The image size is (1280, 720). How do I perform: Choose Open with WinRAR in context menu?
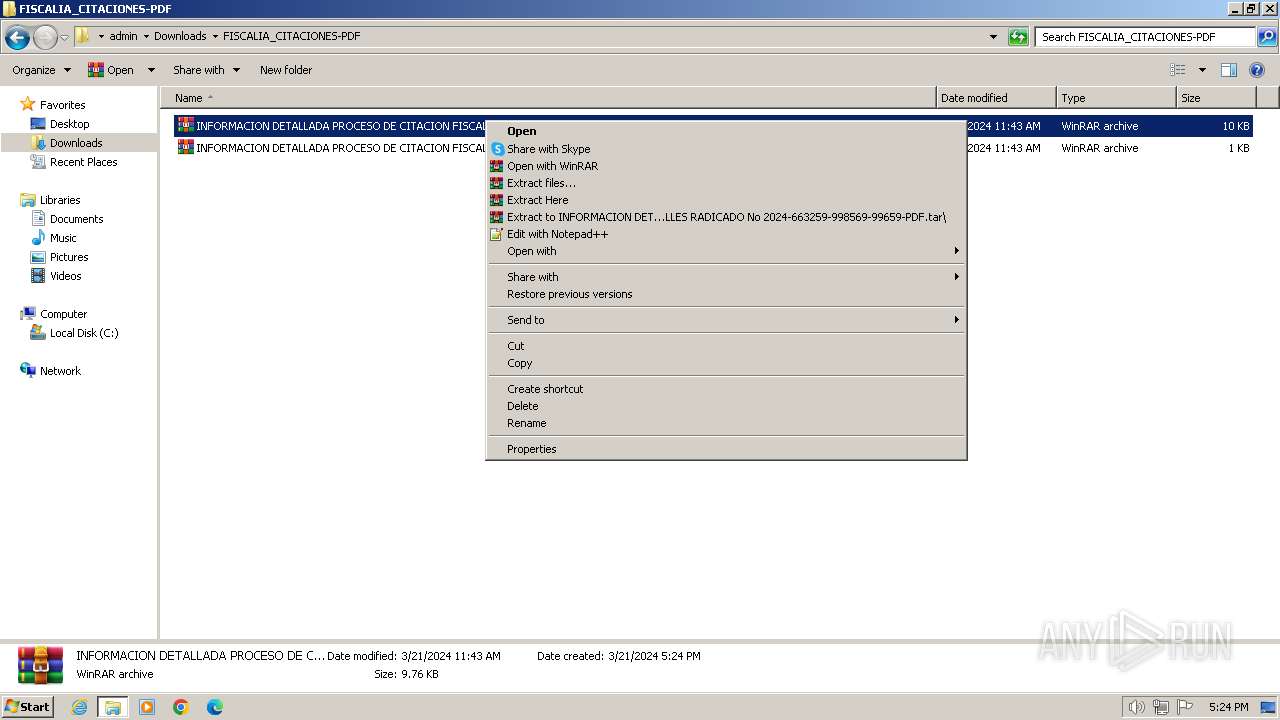726,166
